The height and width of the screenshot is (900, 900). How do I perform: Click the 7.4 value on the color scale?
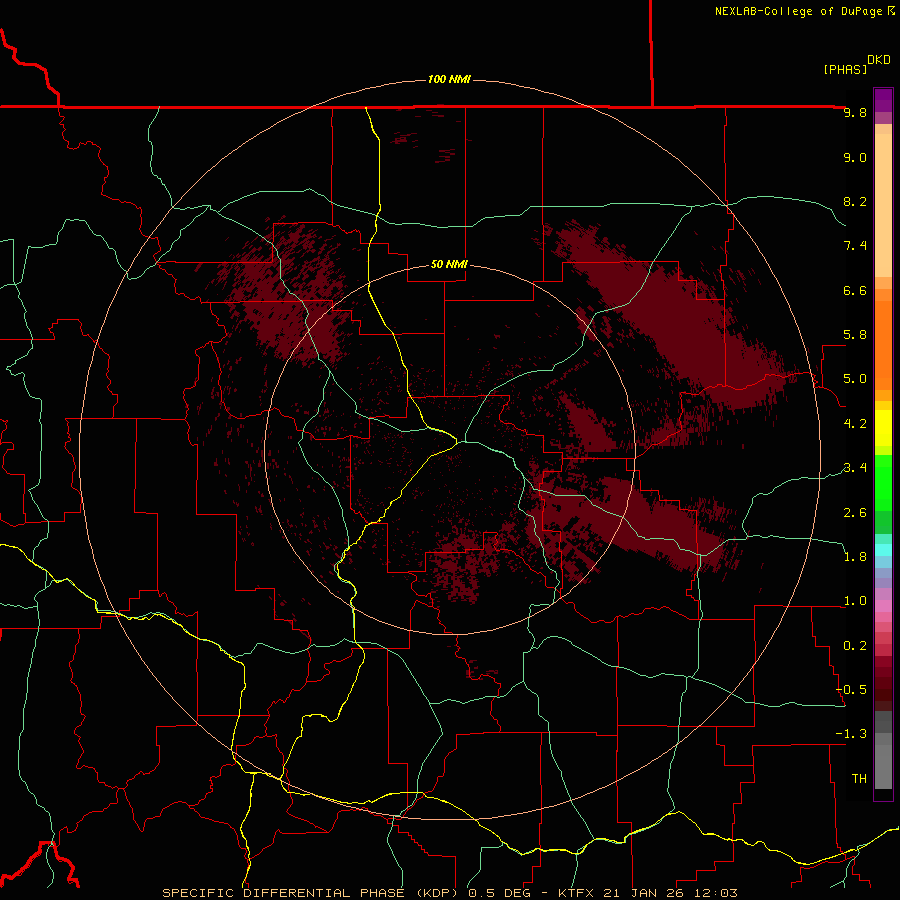click(x=855, y=246)
